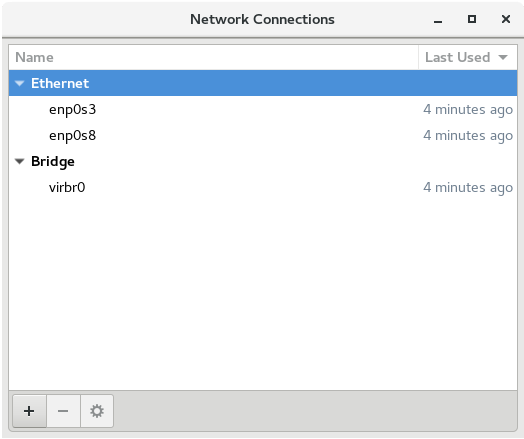Screen dimensions: 524x439
Task: Minimize the Network Connections window
Action: pyautogui.click(x=438, y=20)
